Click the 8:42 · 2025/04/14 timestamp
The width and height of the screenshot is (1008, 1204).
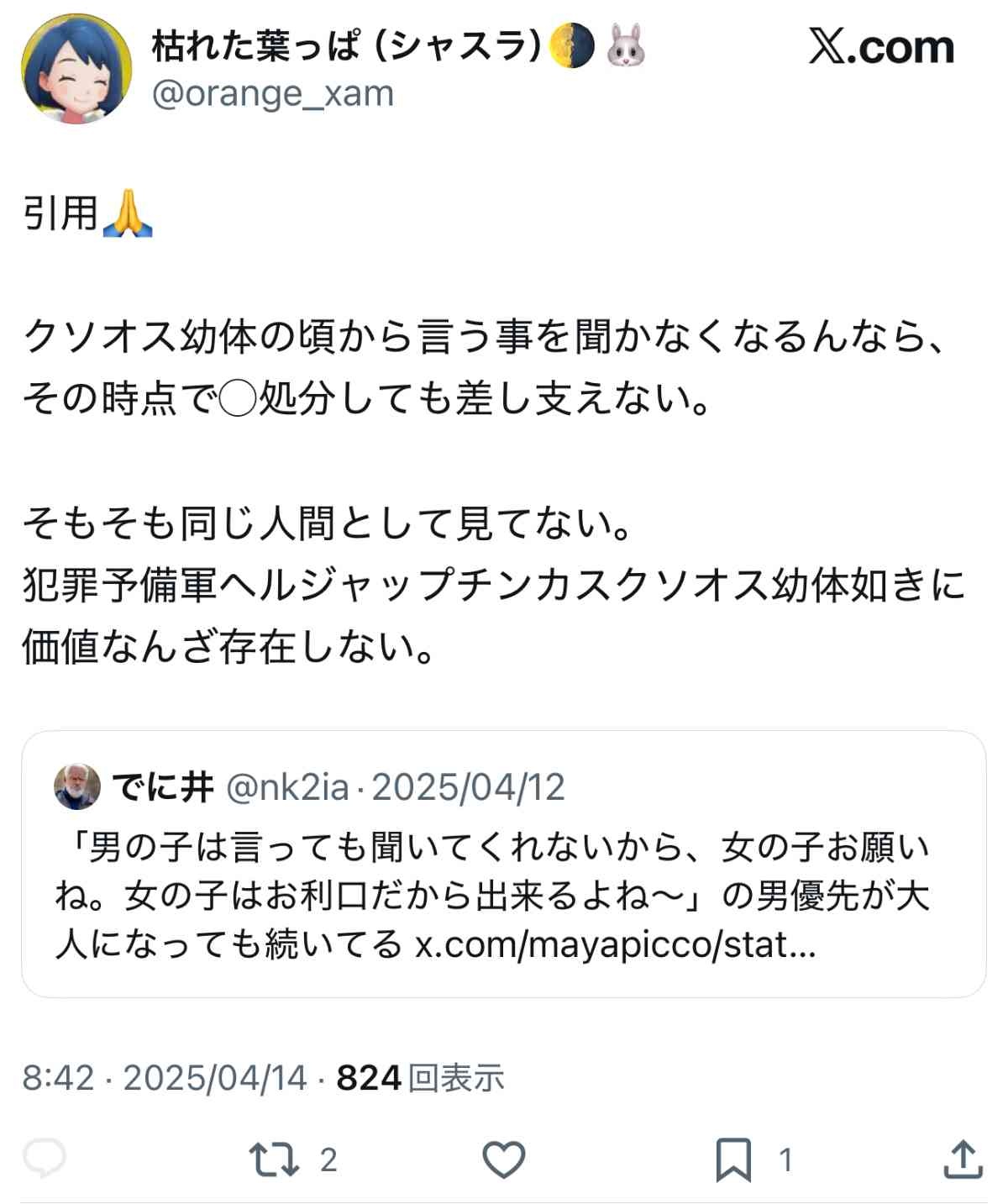click(165, 1077)
